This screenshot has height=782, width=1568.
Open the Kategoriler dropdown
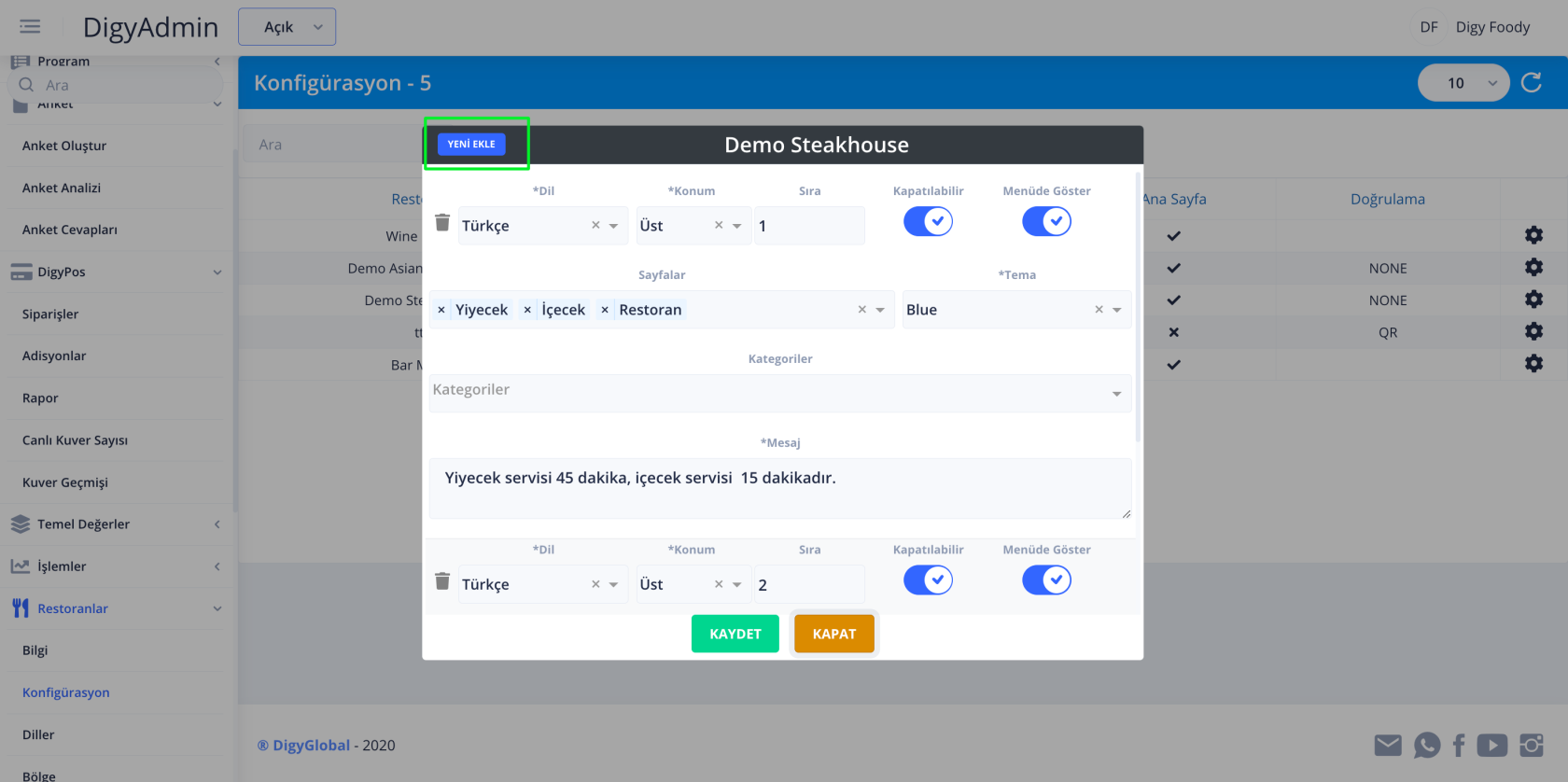click(x=779, y=393)
